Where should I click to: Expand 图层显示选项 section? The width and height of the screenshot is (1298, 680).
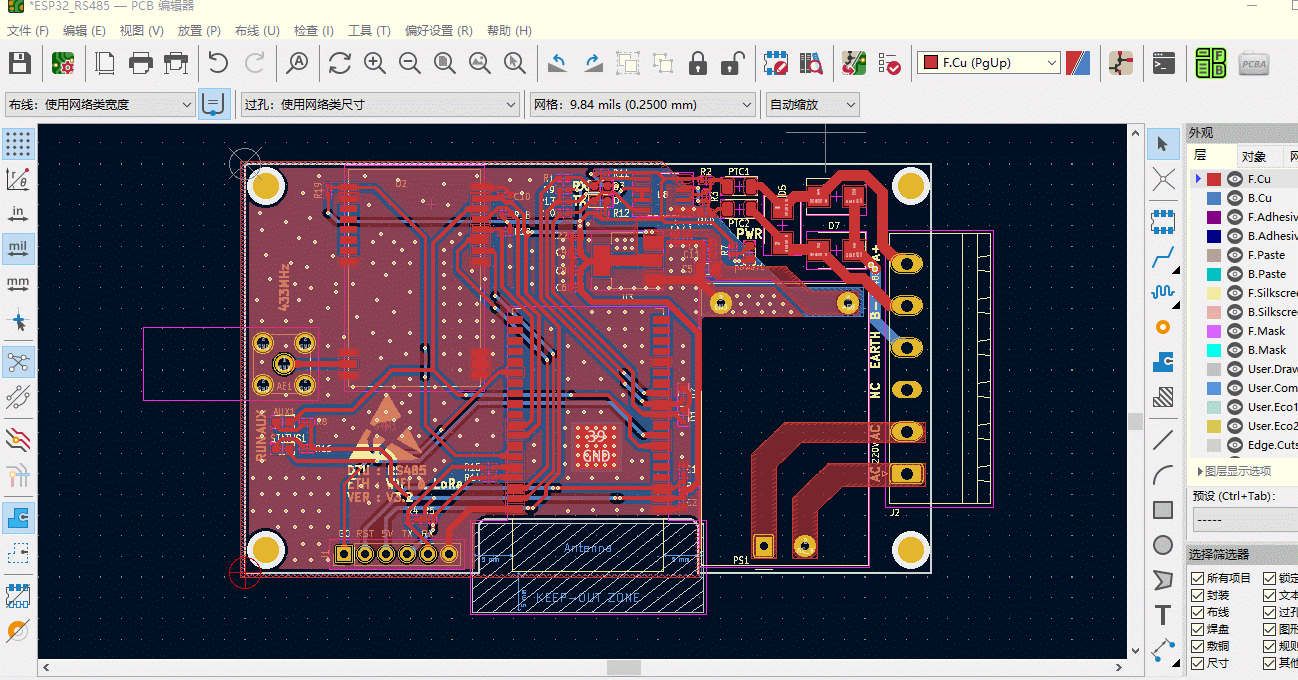tap(1234, 471)
